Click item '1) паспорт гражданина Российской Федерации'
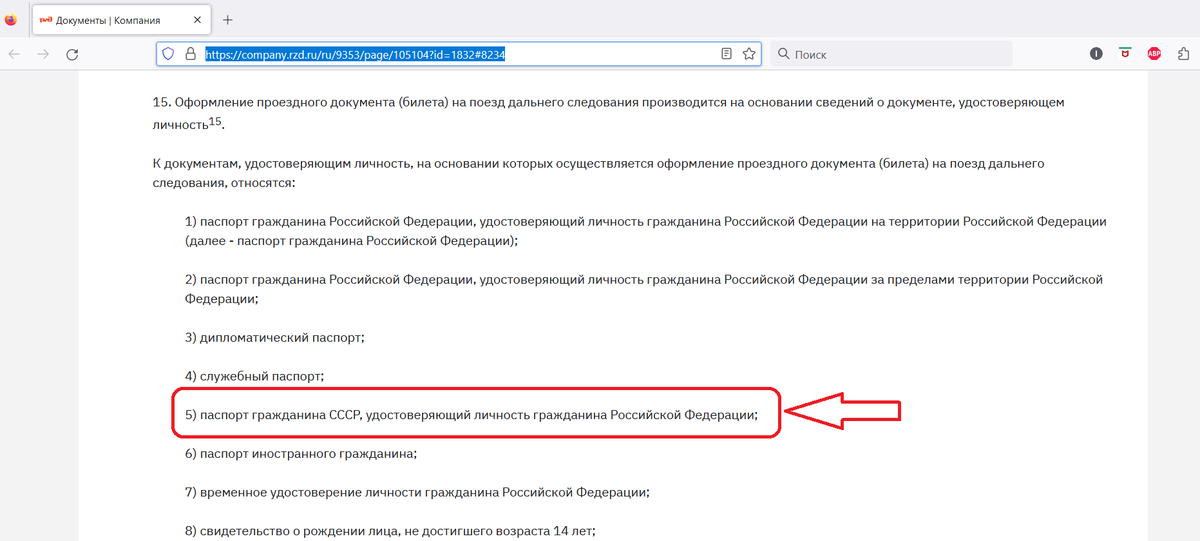The height and width of the screenshot is (541, 1200). pos(646,230)
